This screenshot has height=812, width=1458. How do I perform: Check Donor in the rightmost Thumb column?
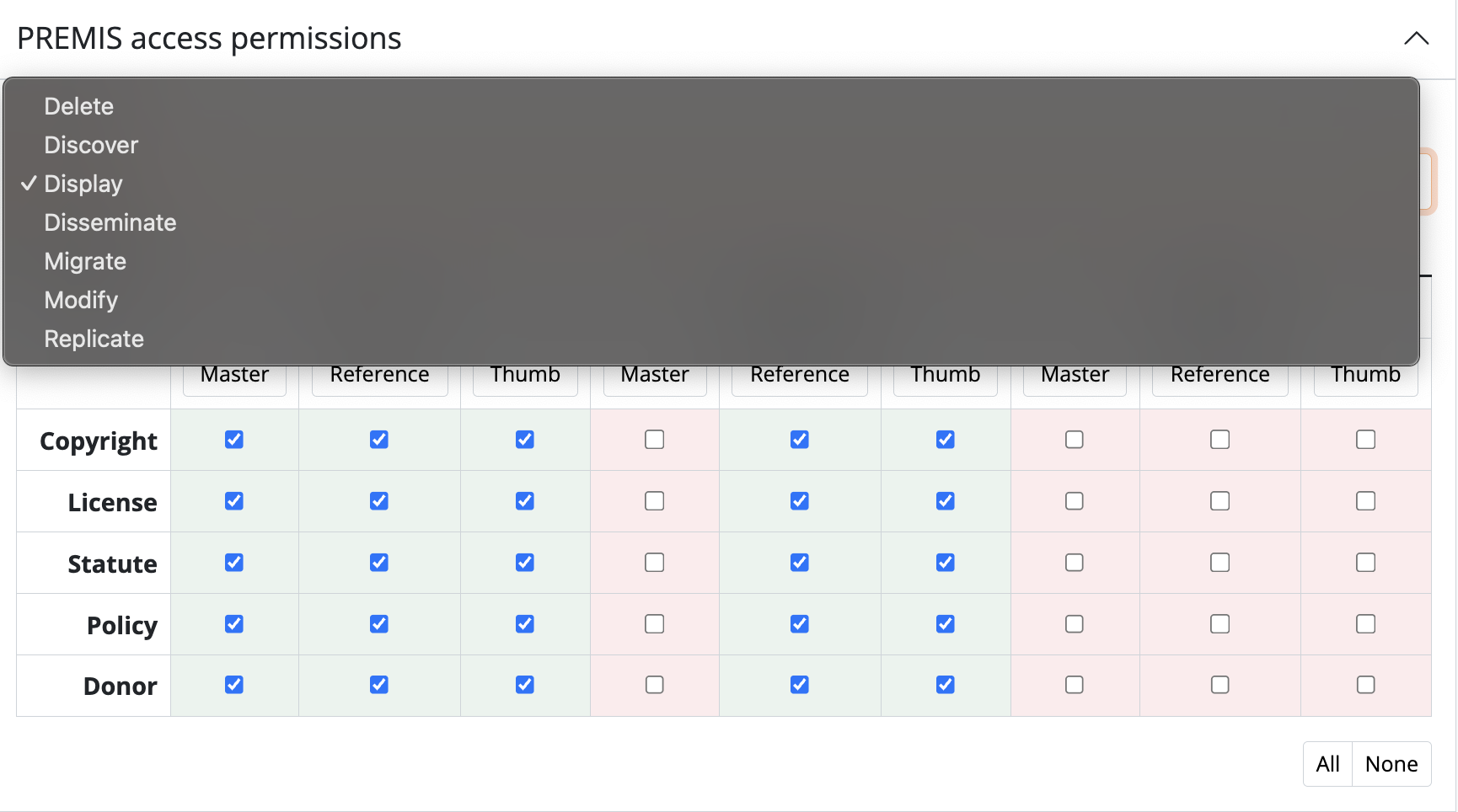click(x=1366, y=685)
